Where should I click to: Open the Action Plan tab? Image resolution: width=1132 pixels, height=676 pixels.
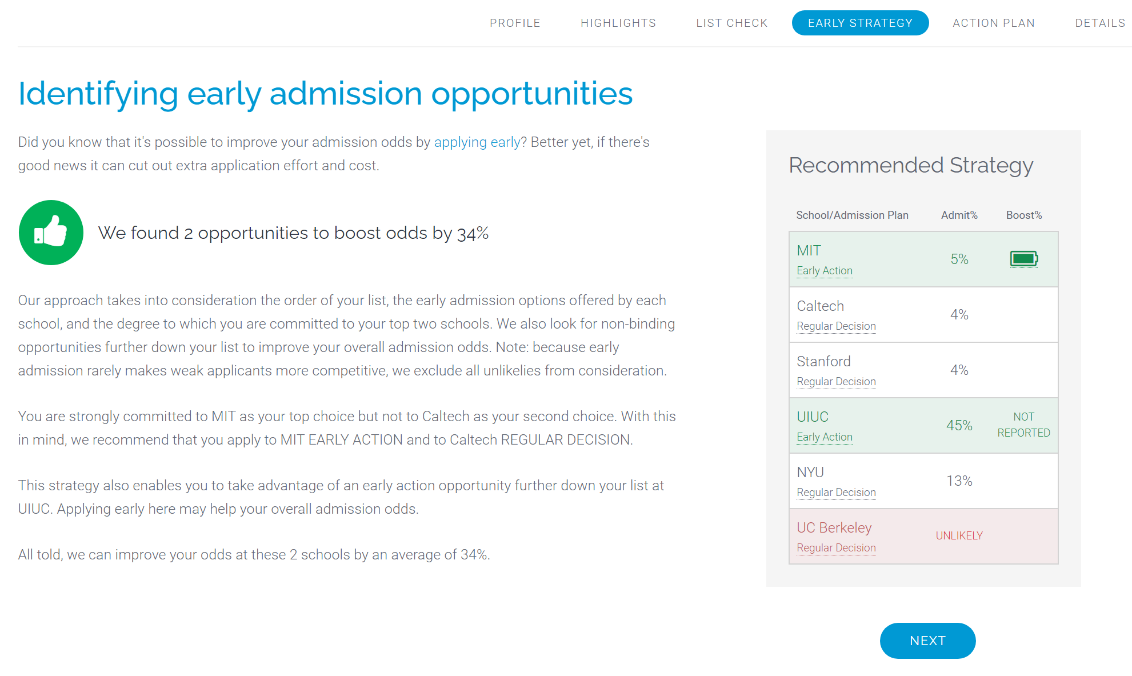coord(993,23)
